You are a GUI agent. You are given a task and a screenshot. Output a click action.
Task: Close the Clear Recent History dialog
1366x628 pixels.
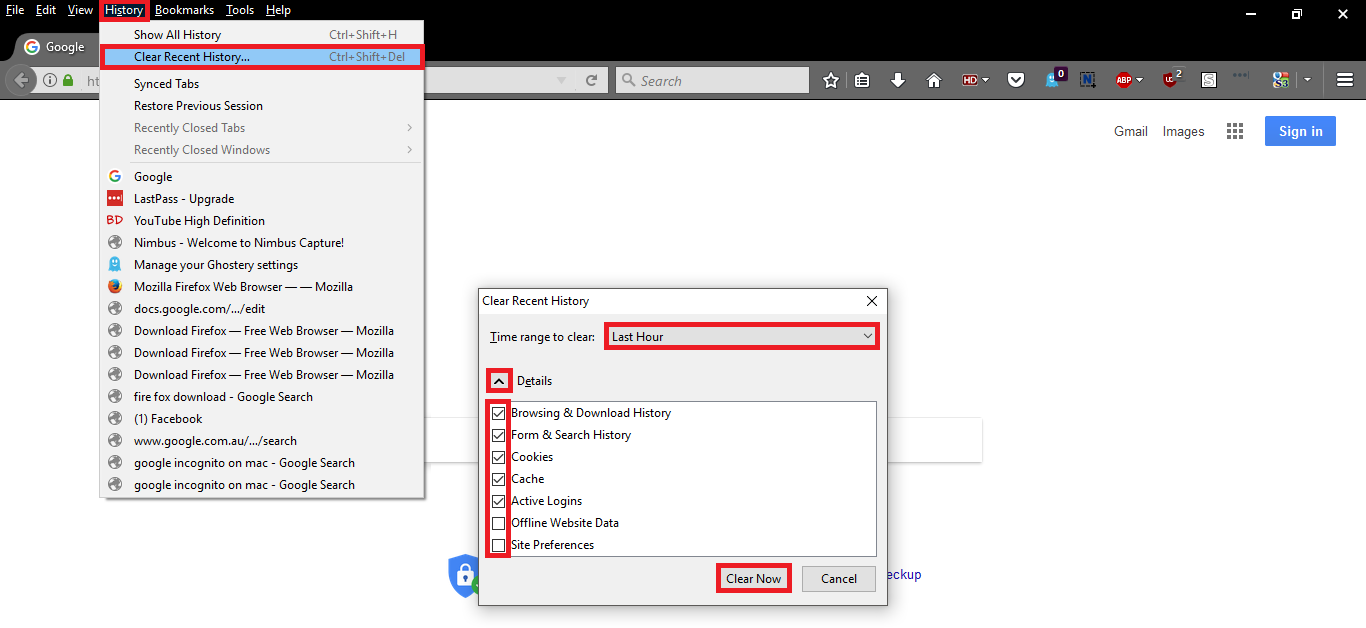[x=872, y=300]
